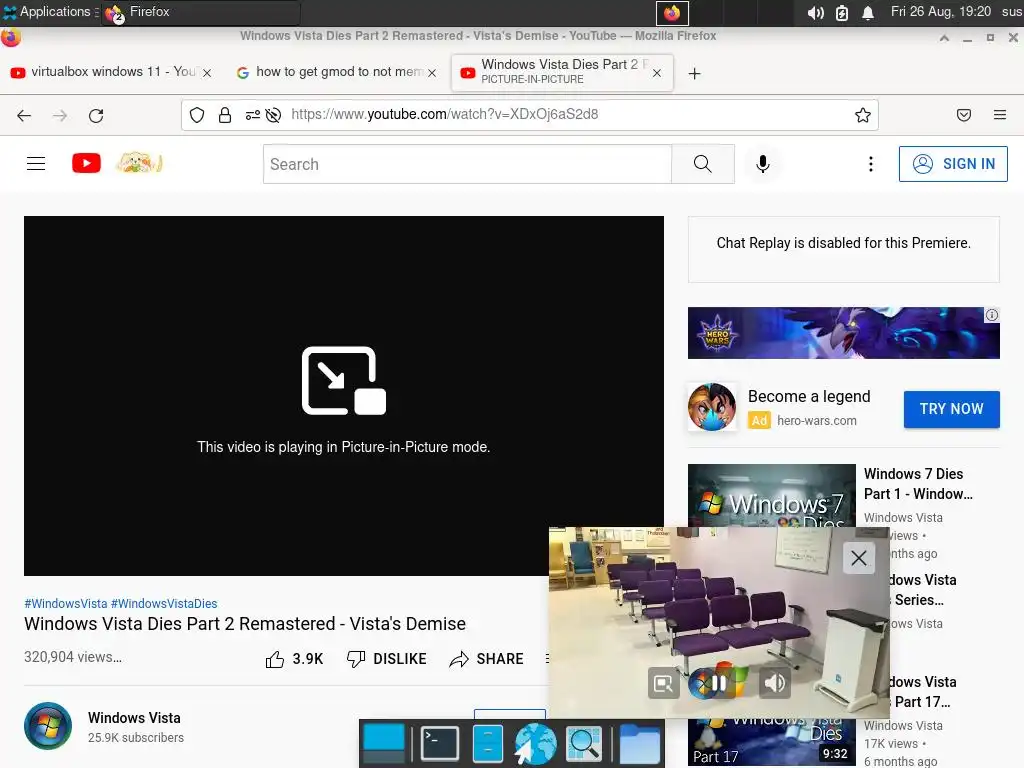The image size is (1024, 768).
Task: Click the Firefox button in the top panel taskbar
Action: coord(200,12)
